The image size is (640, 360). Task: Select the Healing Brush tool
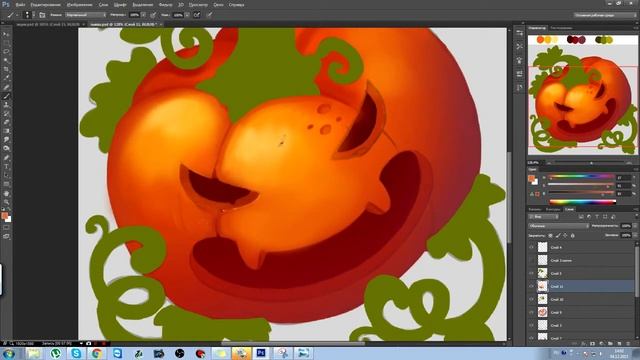6,87
